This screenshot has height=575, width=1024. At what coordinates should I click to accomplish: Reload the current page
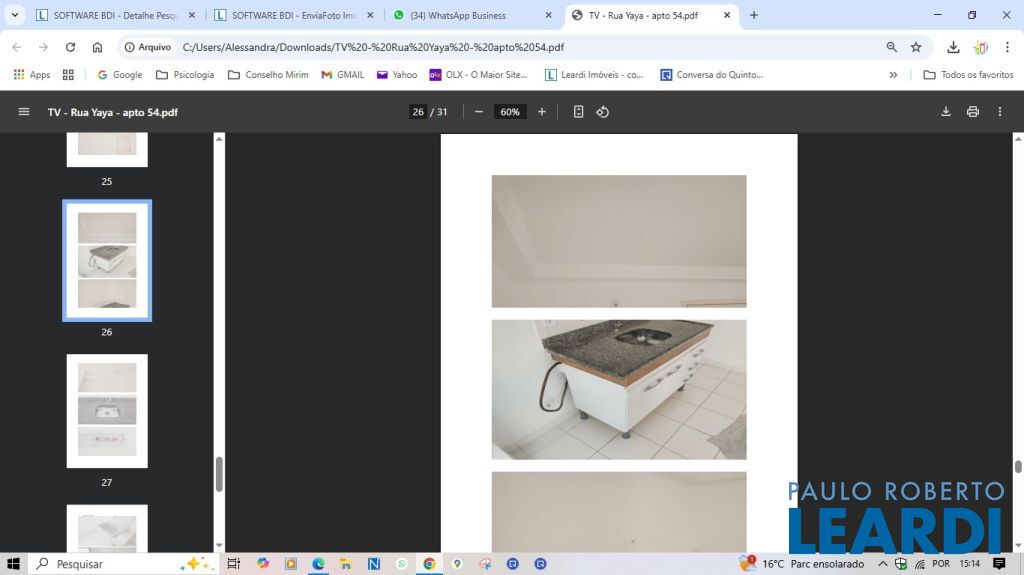coord(70,47)
